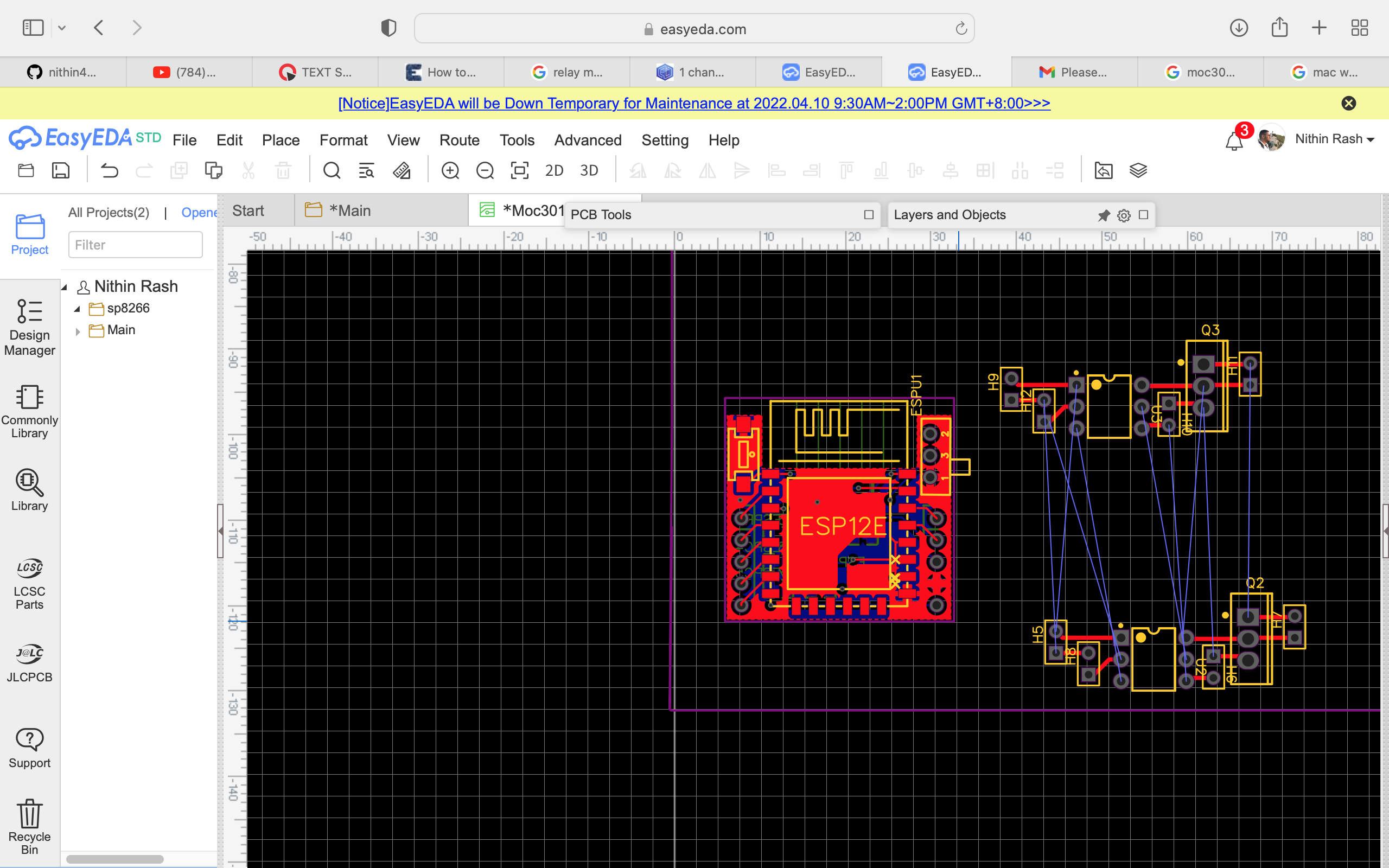Viewport: 1389px width, 868px height.
Task: Open the Route menu
Action: 459,140
